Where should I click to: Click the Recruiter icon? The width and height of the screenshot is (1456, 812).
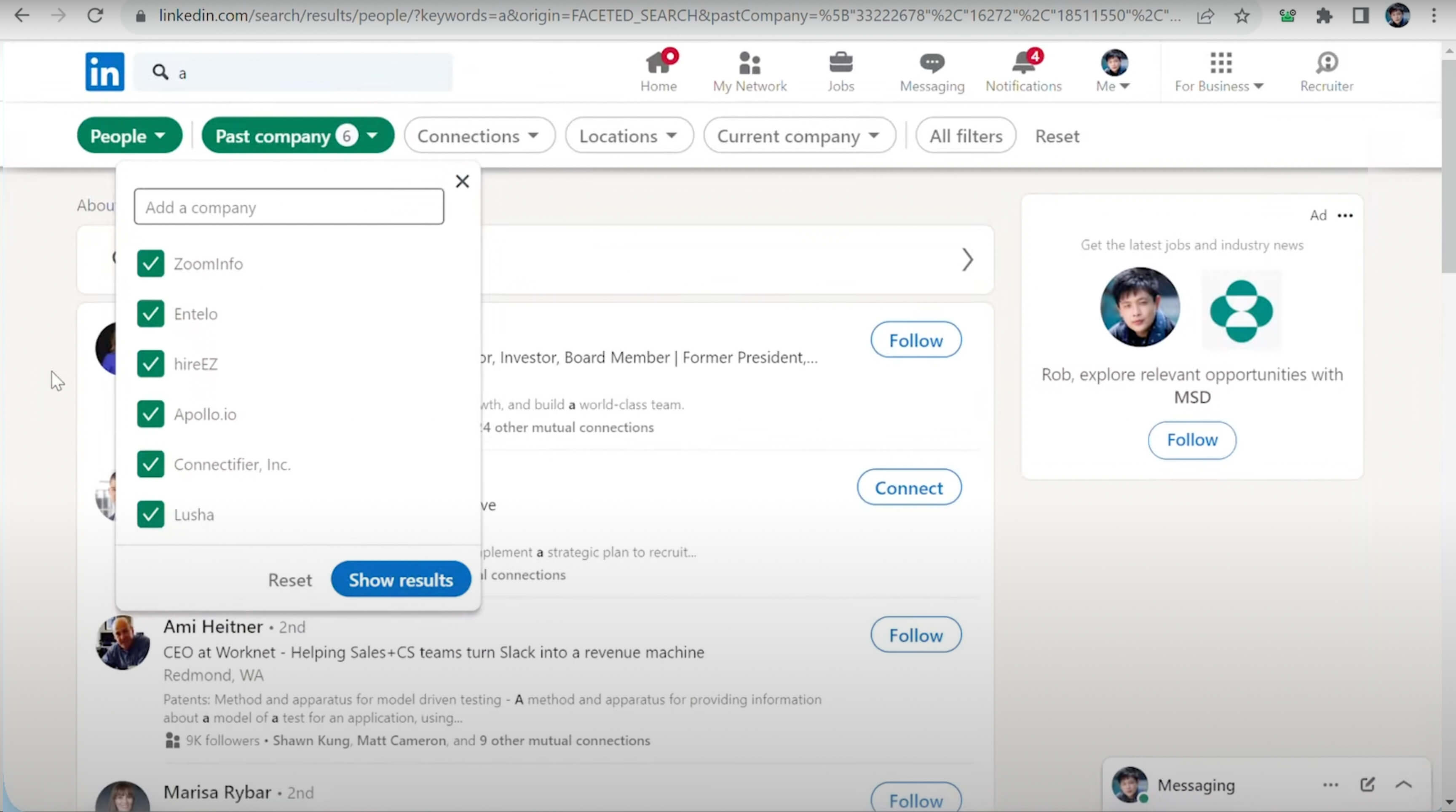1326,63
